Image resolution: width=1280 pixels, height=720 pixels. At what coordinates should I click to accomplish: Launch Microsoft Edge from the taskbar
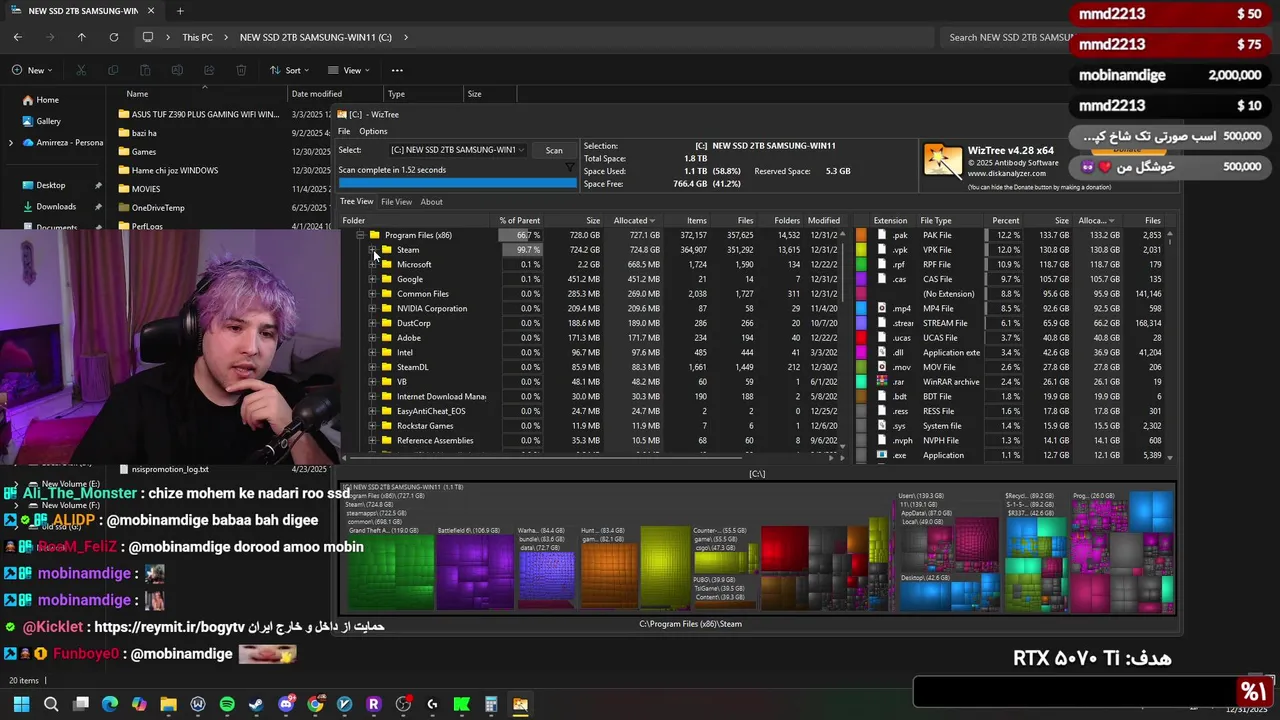point(110,704)
